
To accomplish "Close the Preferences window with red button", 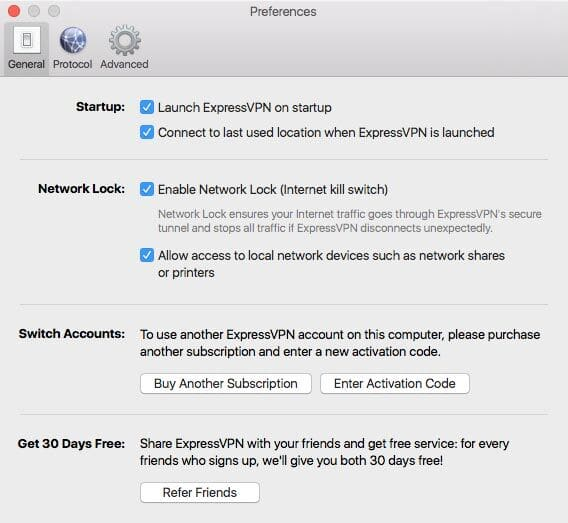I will coord(14,11).
